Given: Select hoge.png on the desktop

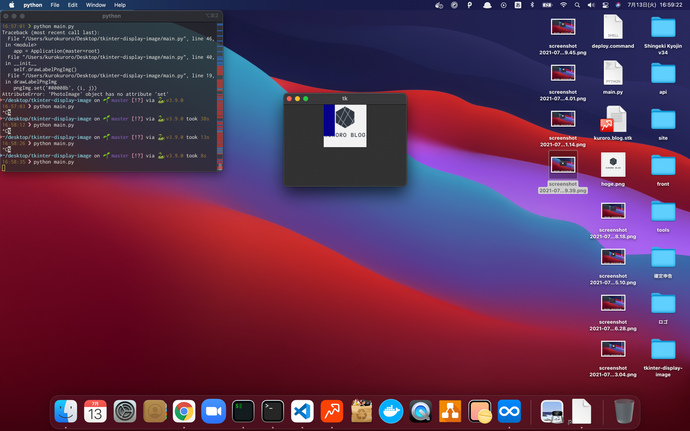Looking at the screenshot, I should point(613,165).
